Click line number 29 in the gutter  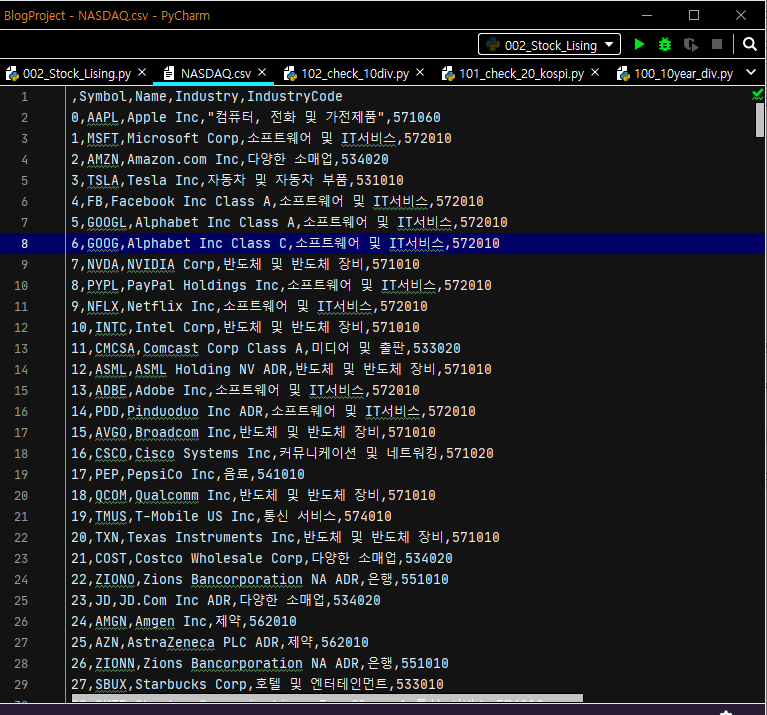point(21,685)
